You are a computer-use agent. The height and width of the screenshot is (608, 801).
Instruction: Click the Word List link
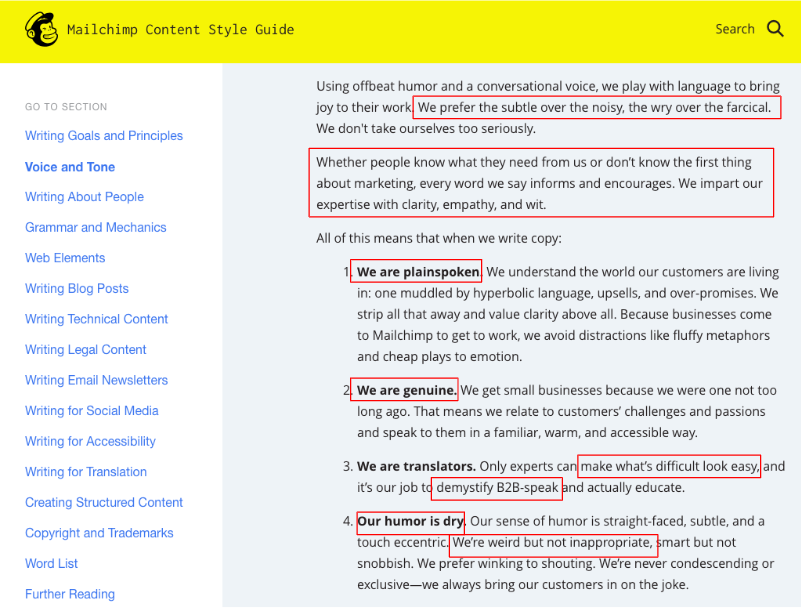pyautogui.click(x=52, y=564)
